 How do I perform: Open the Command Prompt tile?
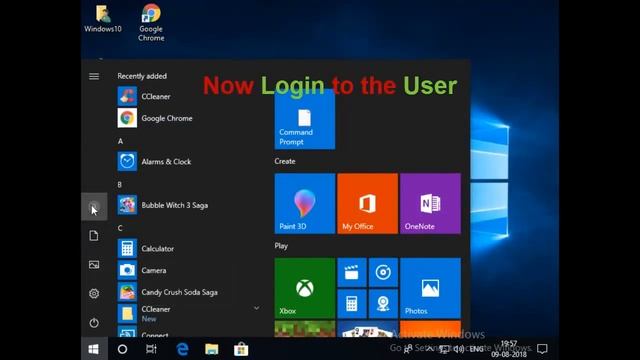coord(305,119)
